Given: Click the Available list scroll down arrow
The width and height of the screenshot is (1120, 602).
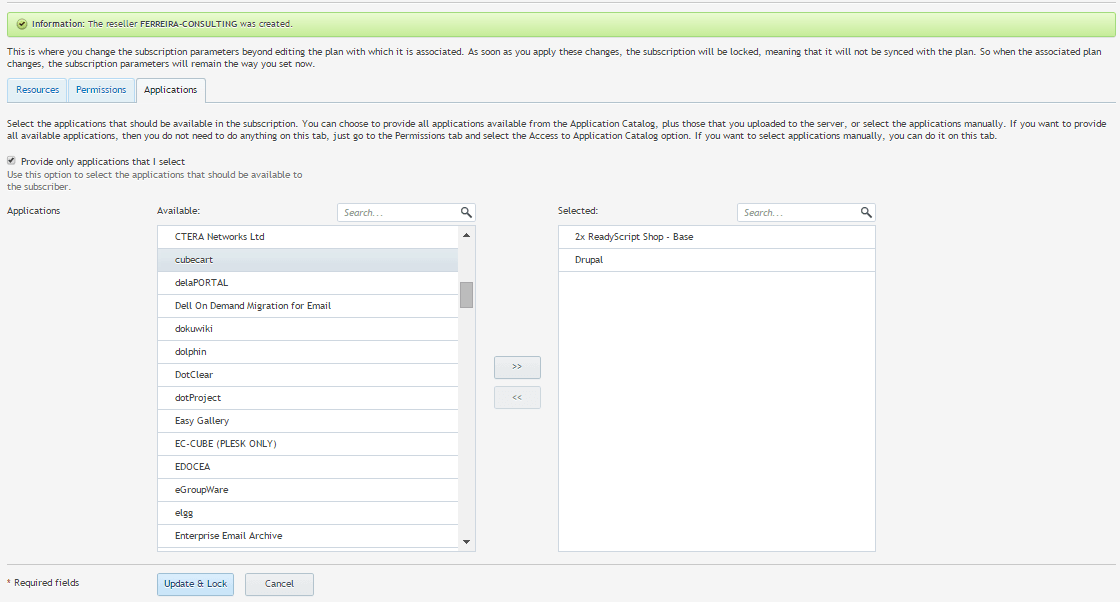Looking at the screenshot, I should coord(466,542).
